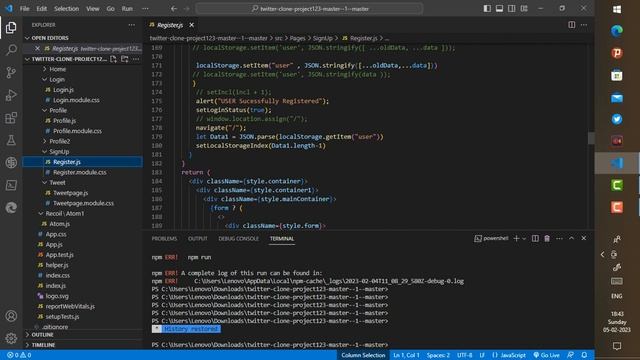The height and width of the screenshot is (360, 640).
Task: Click Go Live in status bar
Action: tap(547, 355)
